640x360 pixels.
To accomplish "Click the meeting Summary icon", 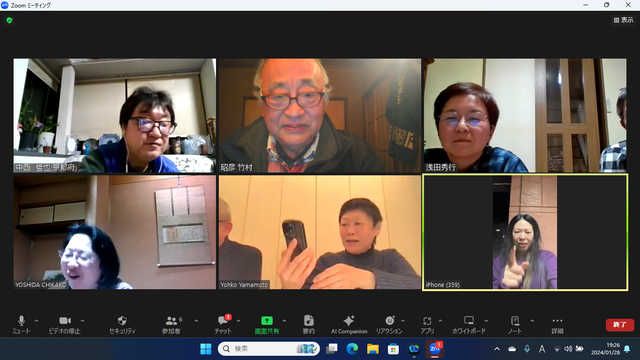I will [x=309, y=325].
